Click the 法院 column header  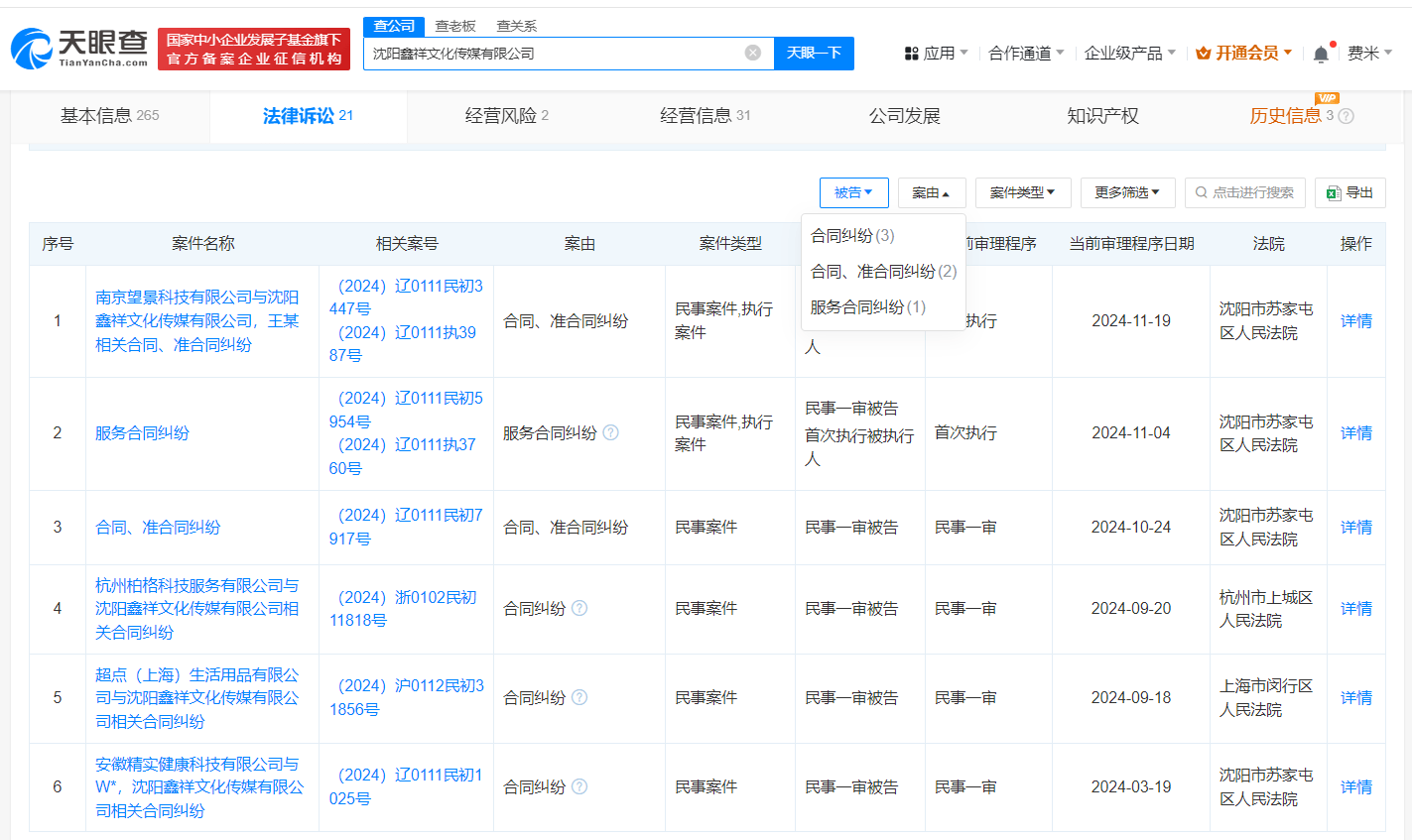click(1268, 243)
